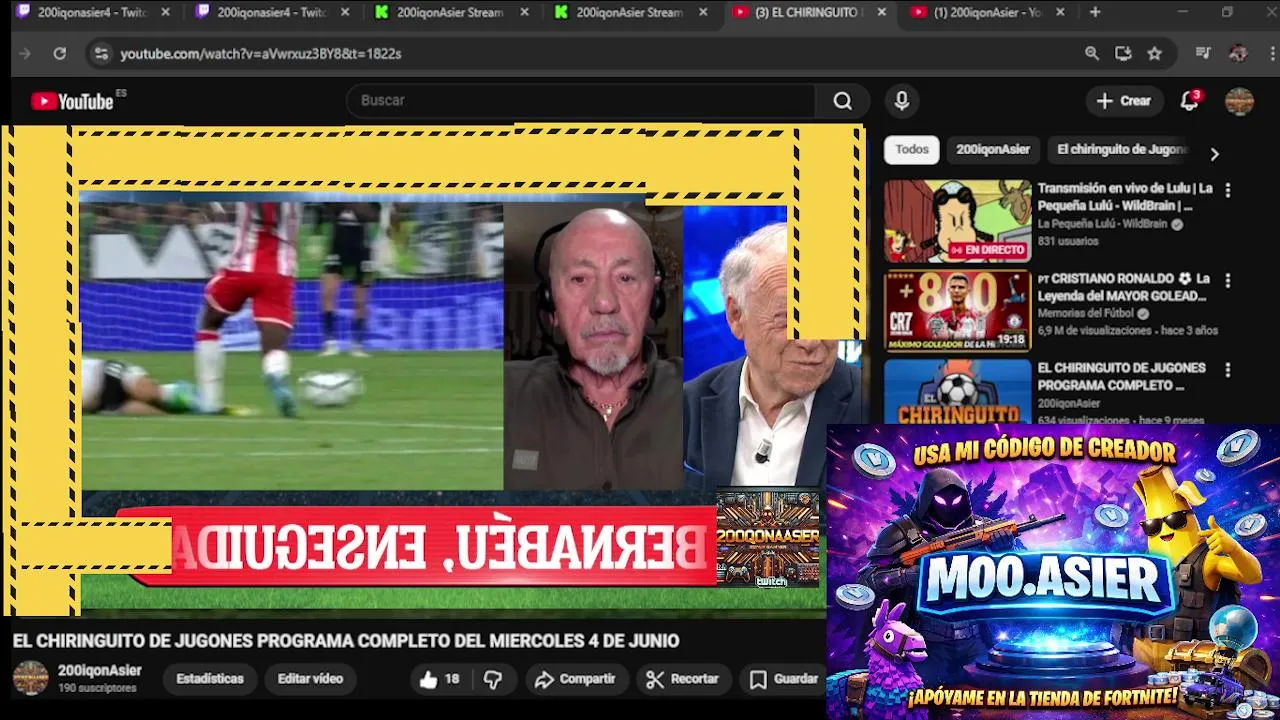
Task: Open options menu for La Pequeña Lulú video
Action: click(x=1228, y=190)
